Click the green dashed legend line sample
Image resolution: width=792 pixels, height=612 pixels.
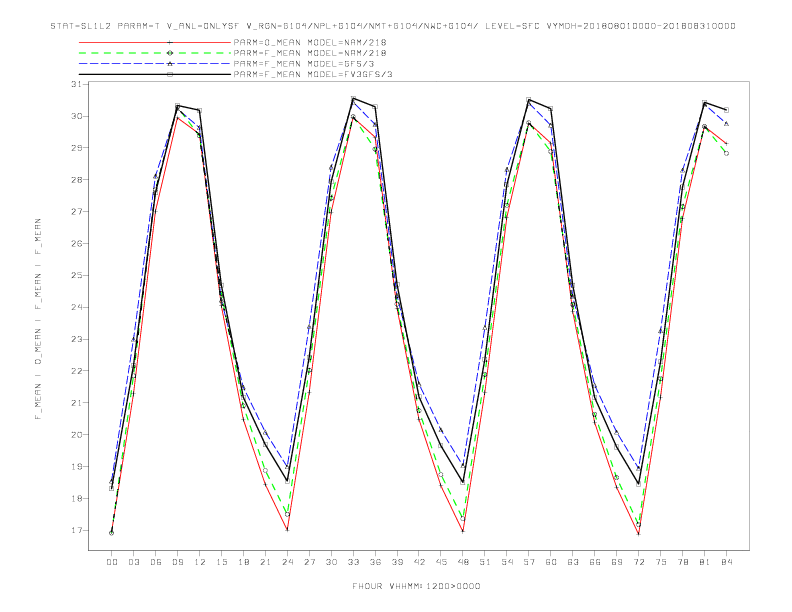(x=155, y=53)
